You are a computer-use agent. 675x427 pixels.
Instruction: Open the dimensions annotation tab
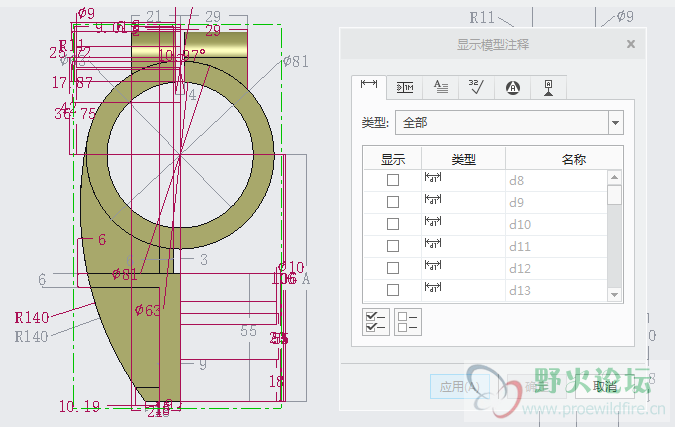pos(369,87)
